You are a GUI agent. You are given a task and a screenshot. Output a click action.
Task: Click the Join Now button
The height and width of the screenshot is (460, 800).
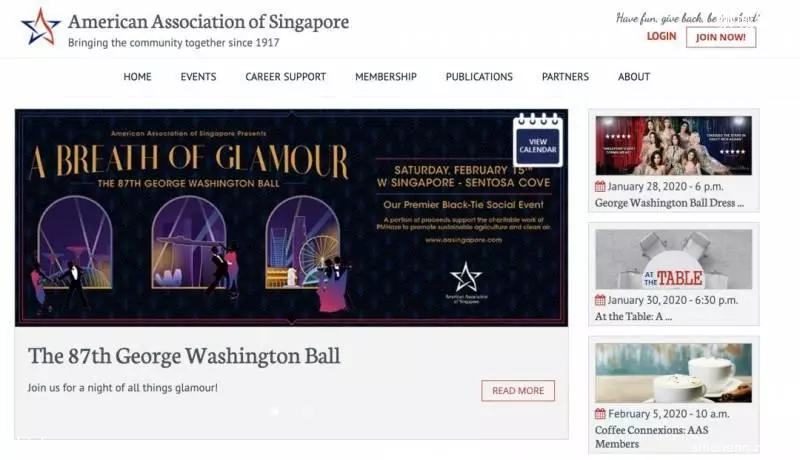(x=721, y=37)
